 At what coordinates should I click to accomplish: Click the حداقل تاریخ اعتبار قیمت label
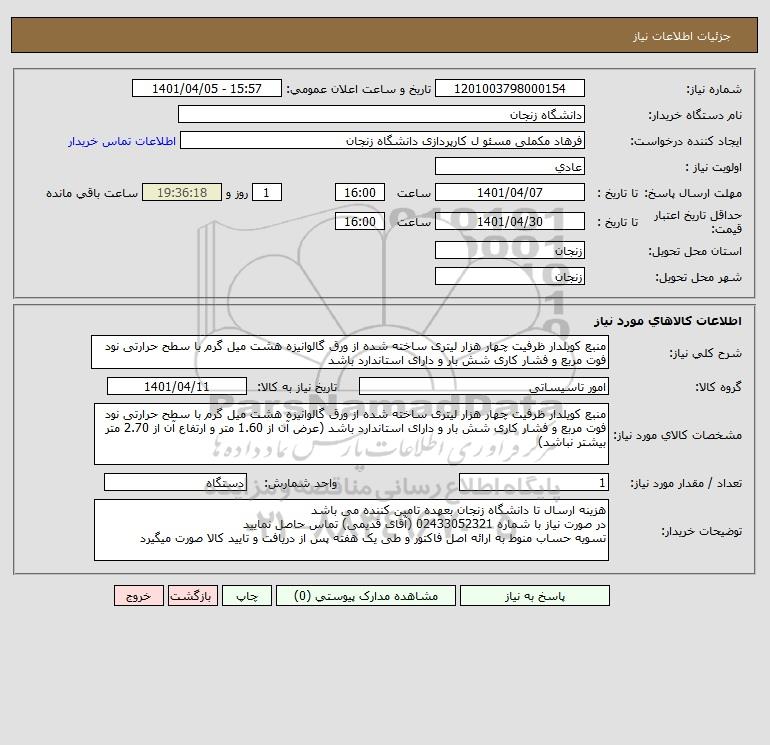click(698, 222)
